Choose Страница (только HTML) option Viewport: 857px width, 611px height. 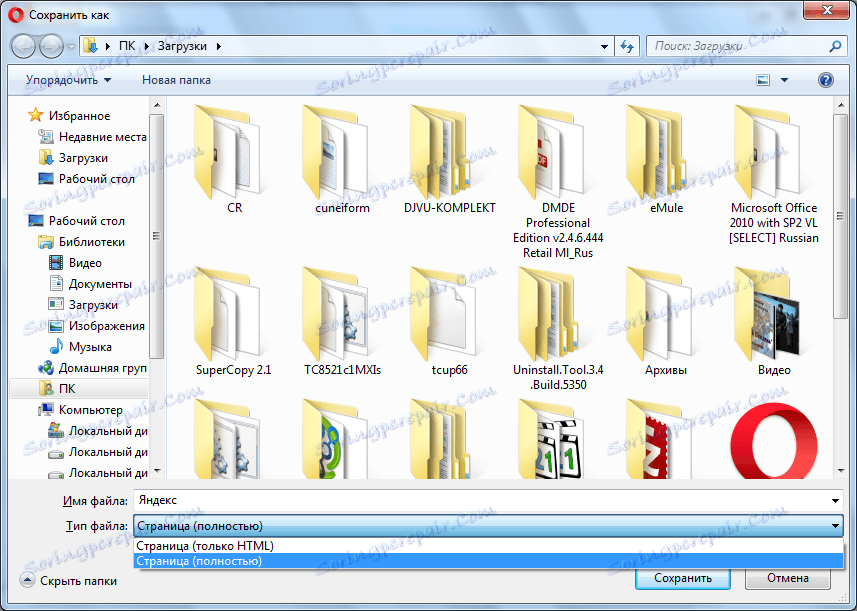(x=488, y=546)
